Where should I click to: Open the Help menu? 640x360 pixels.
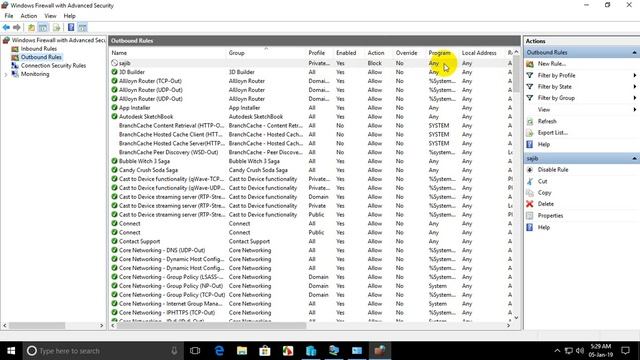(x=69, y=16)
